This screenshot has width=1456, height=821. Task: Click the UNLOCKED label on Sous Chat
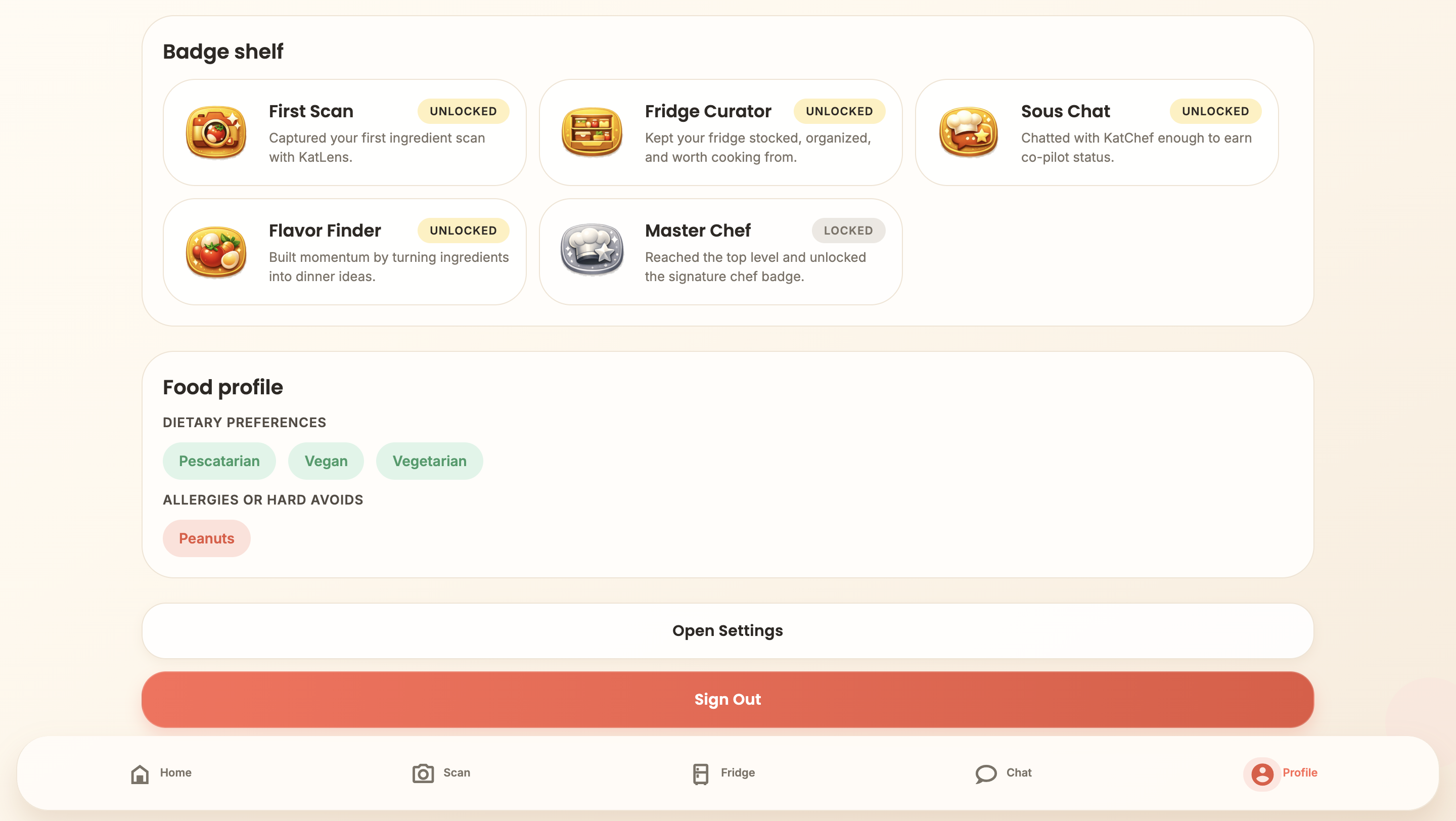pos(1215,111)
